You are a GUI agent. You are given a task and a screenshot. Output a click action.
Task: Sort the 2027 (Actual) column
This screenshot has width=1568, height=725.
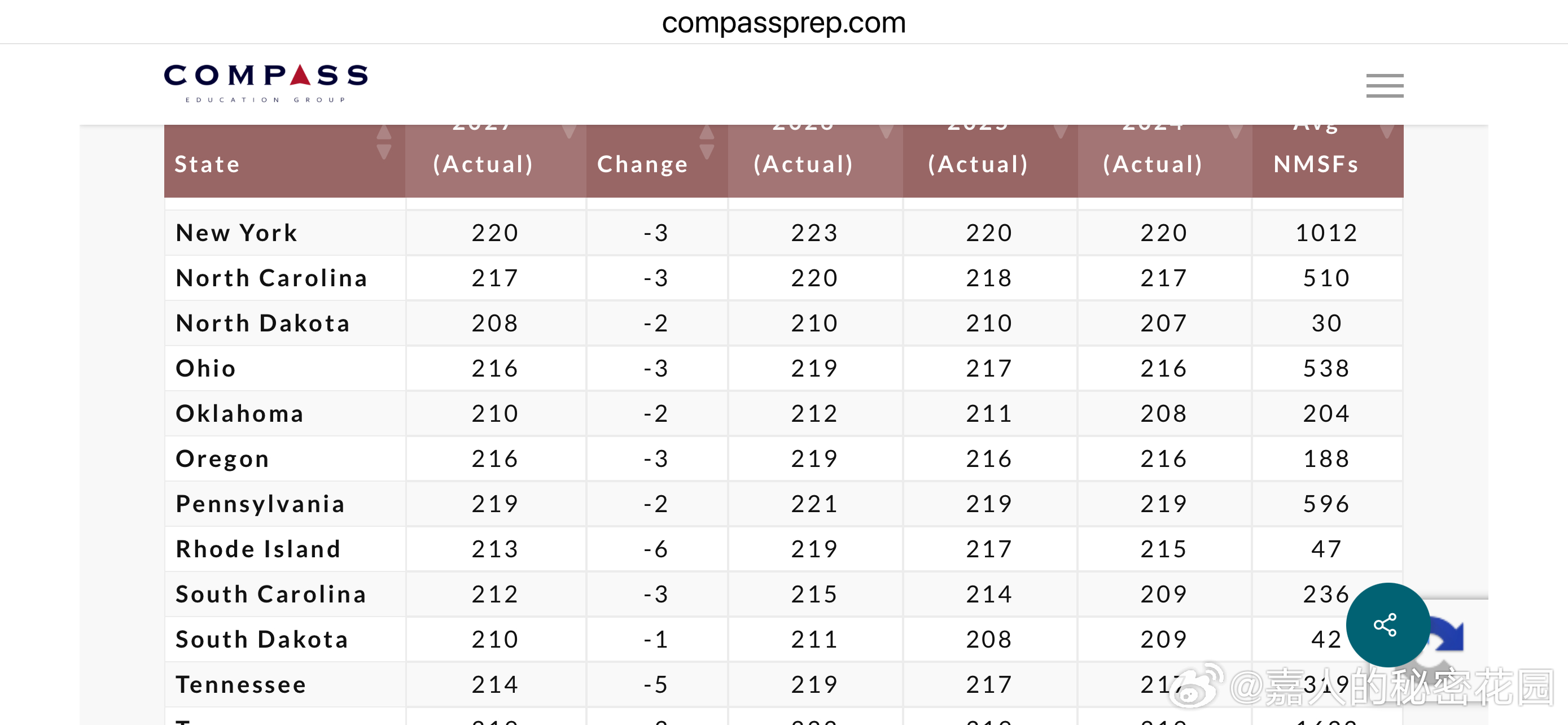[x=568, y=132]
